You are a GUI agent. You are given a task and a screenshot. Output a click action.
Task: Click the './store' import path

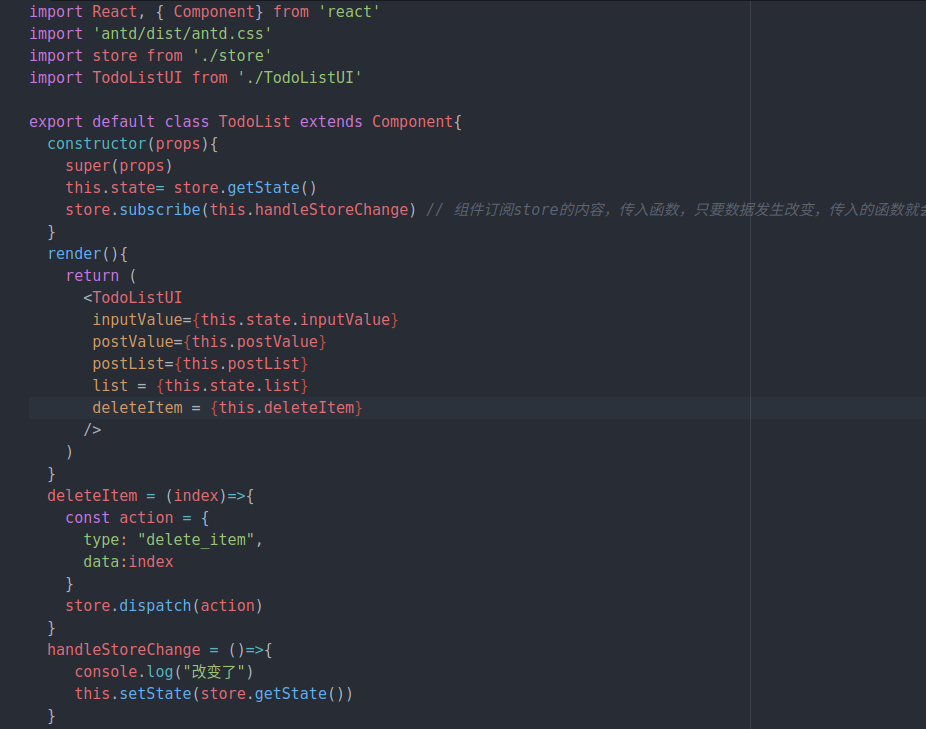pos(232,56)
